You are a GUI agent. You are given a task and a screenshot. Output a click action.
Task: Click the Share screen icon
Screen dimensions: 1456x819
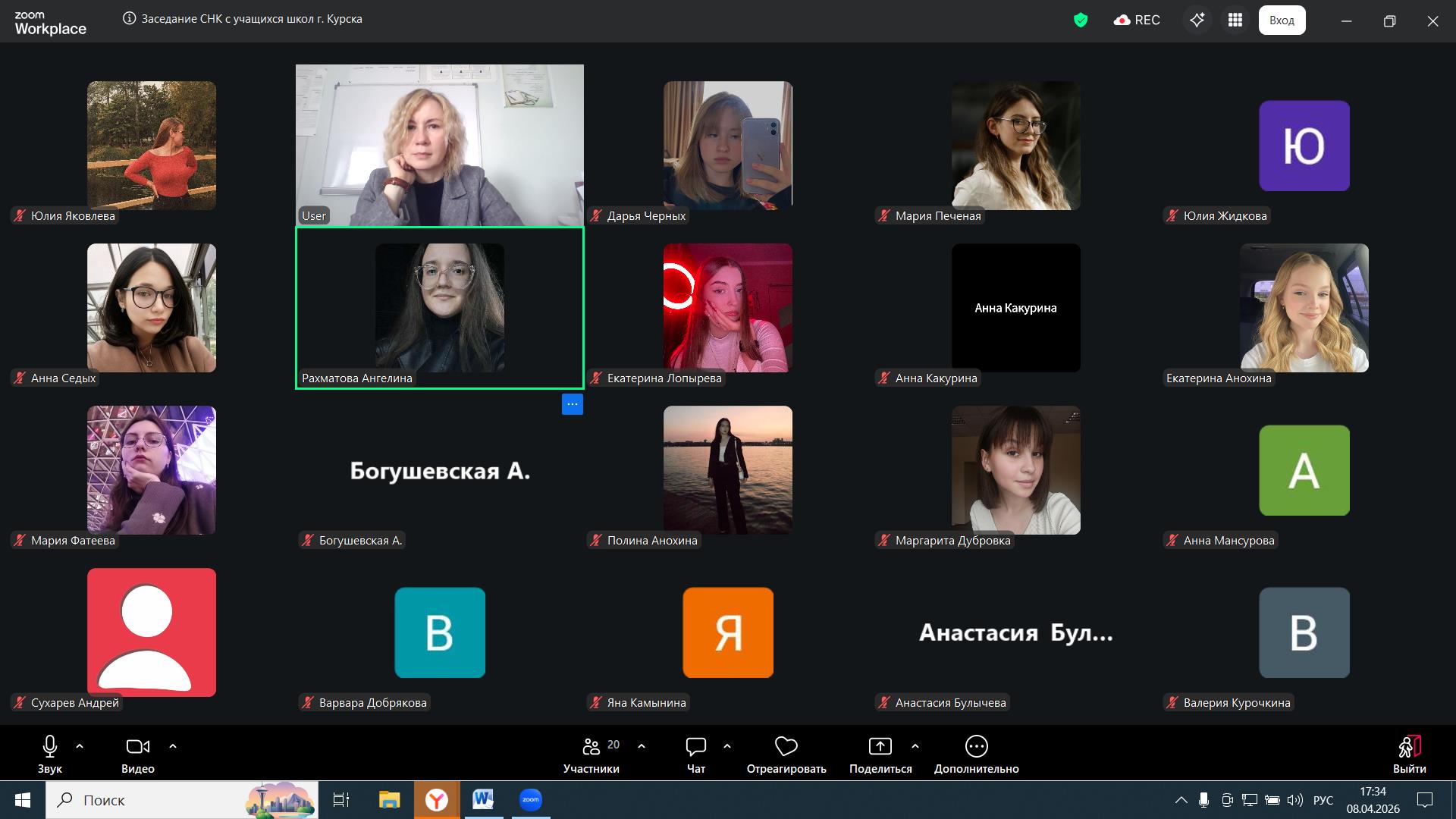880,747
